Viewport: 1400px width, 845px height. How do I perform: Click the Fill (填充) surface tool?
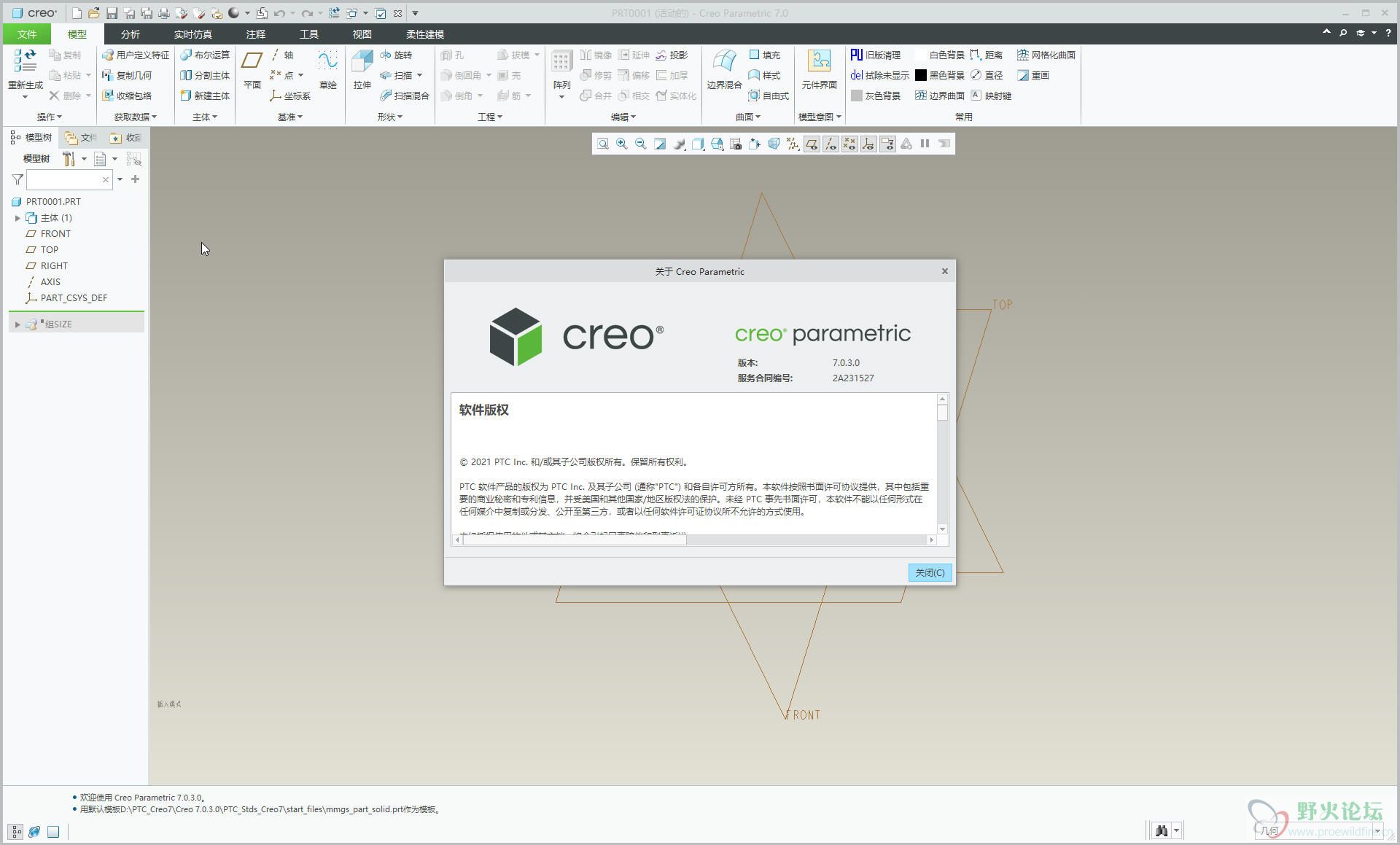point(765,55)
